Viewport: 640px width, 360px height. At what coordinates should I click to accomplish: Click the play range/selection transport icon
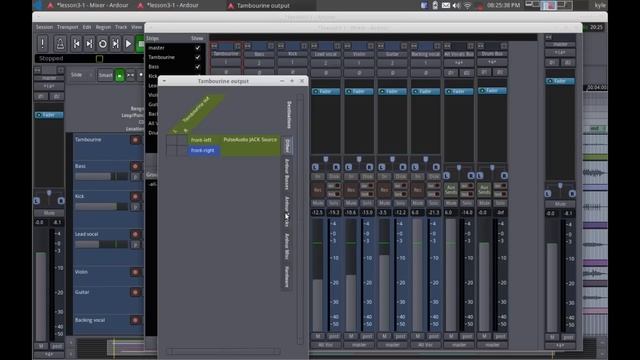point(116,44)
